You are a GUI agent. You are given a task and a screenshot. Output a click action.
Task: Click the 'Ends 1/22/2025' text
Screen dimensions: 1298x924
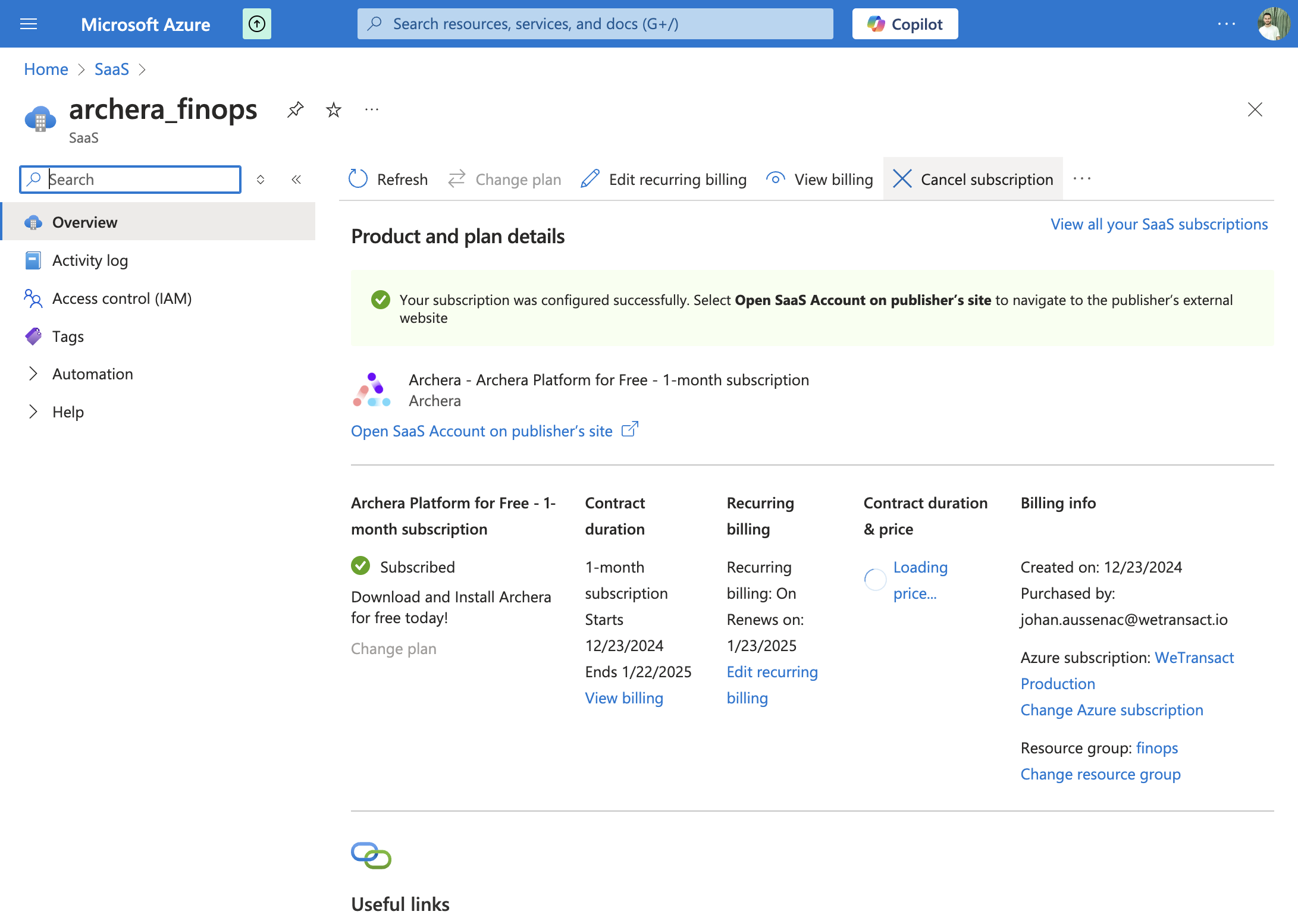click(638, 671)
